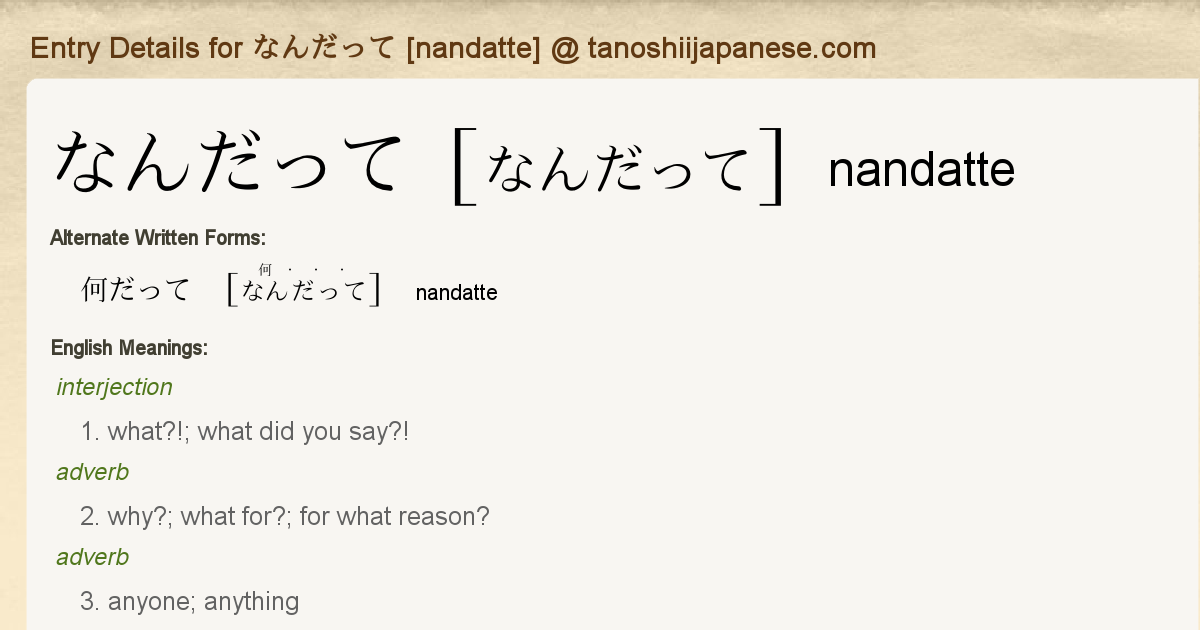Screen dimensions: 1200x630
Task: Select meaning 1 starting with what?!
Action: (x=245, y=432)
